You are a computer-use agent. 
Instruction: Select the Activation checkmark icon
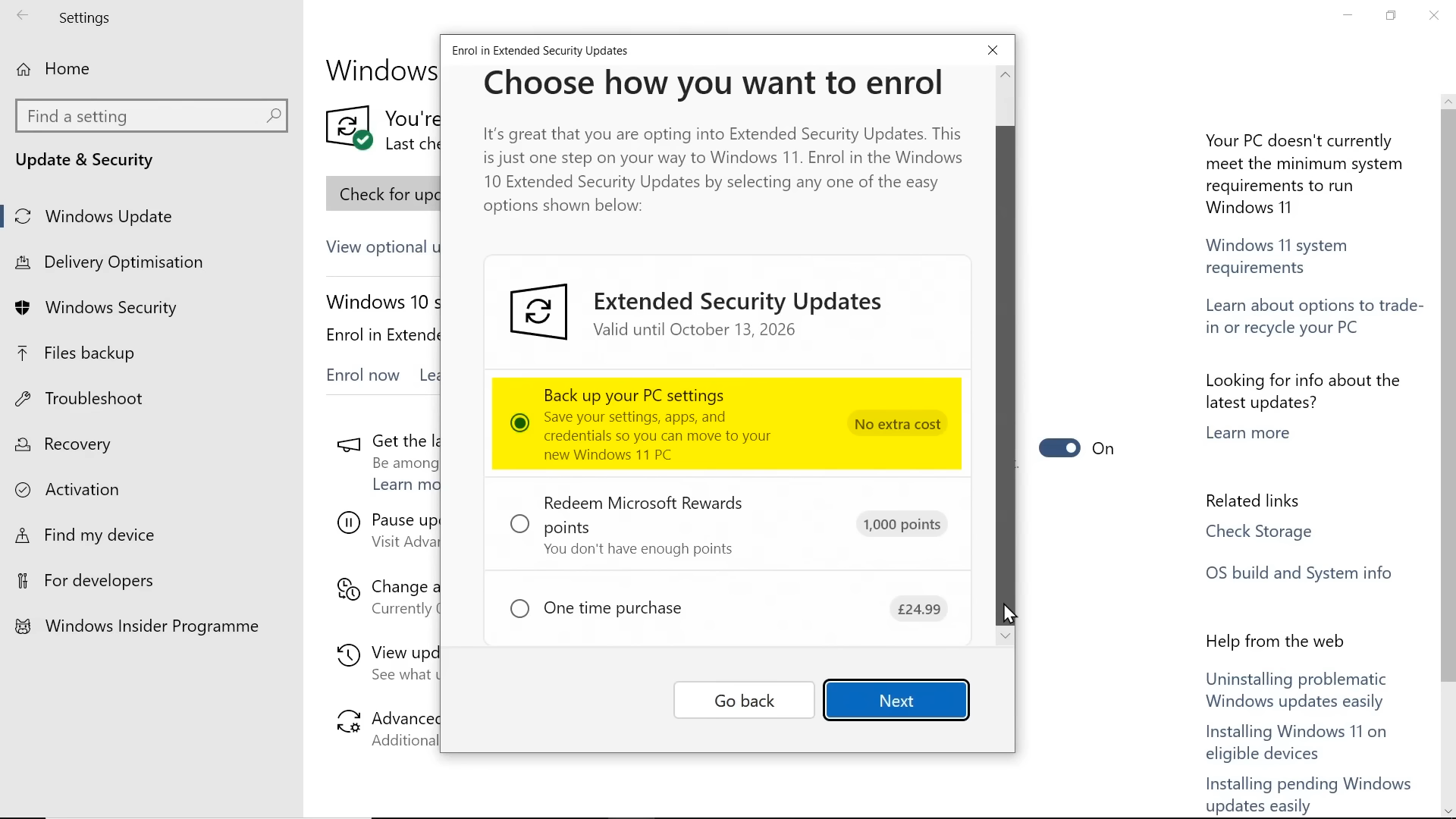pyautogui.click(x=24, y=490)
